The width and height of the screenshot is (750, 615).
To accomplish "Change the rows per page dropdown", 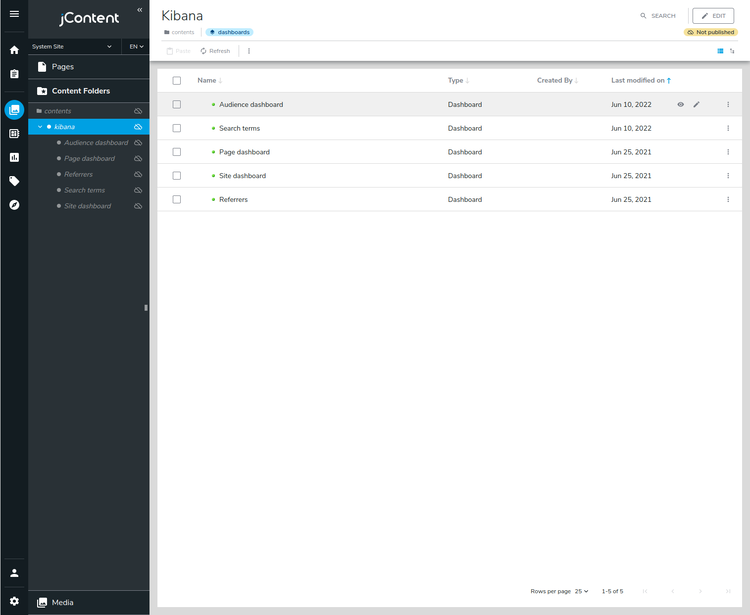I will [582, 591].
